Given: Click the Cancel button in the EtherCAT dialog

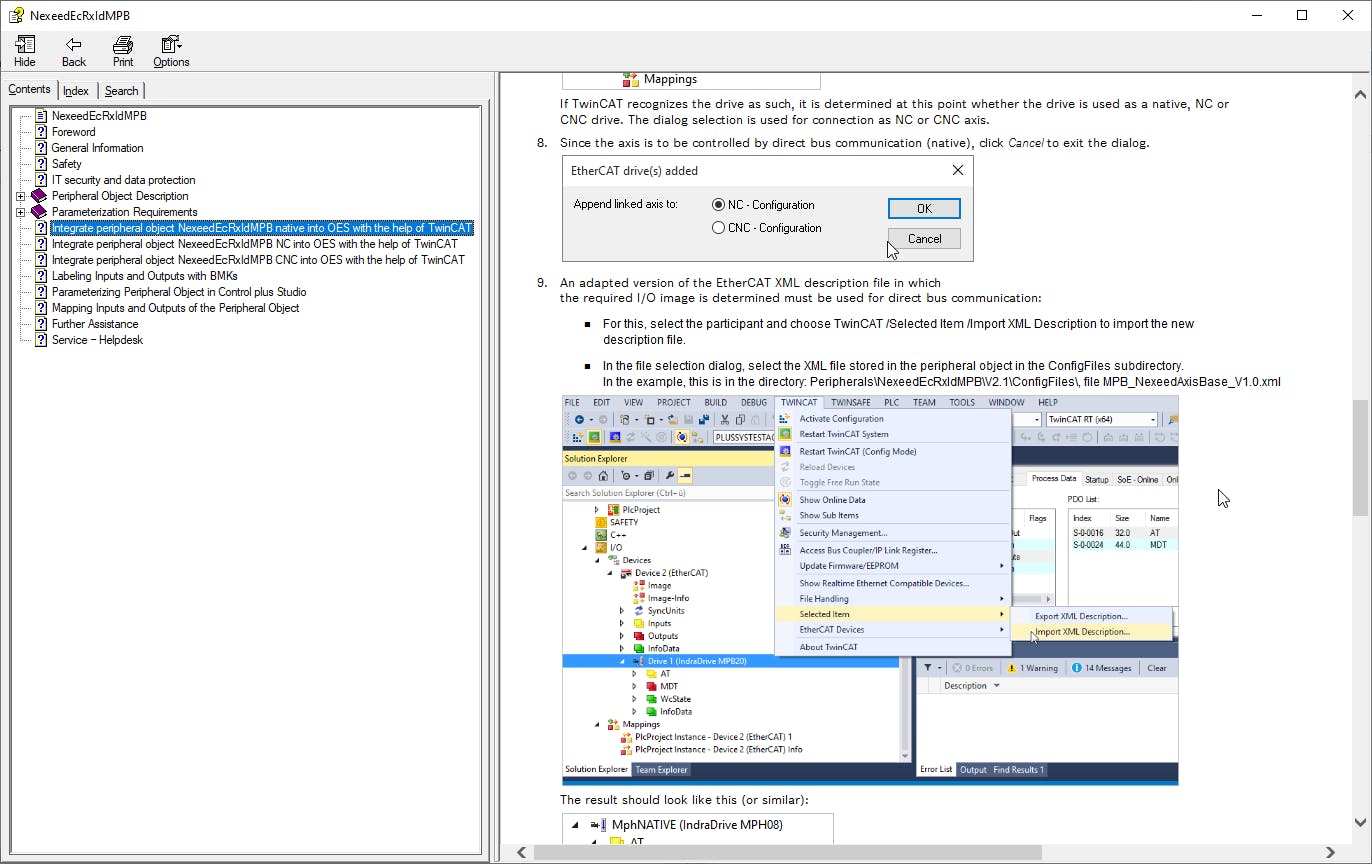Looking at the screenshot, I should [x=924, y=239].
